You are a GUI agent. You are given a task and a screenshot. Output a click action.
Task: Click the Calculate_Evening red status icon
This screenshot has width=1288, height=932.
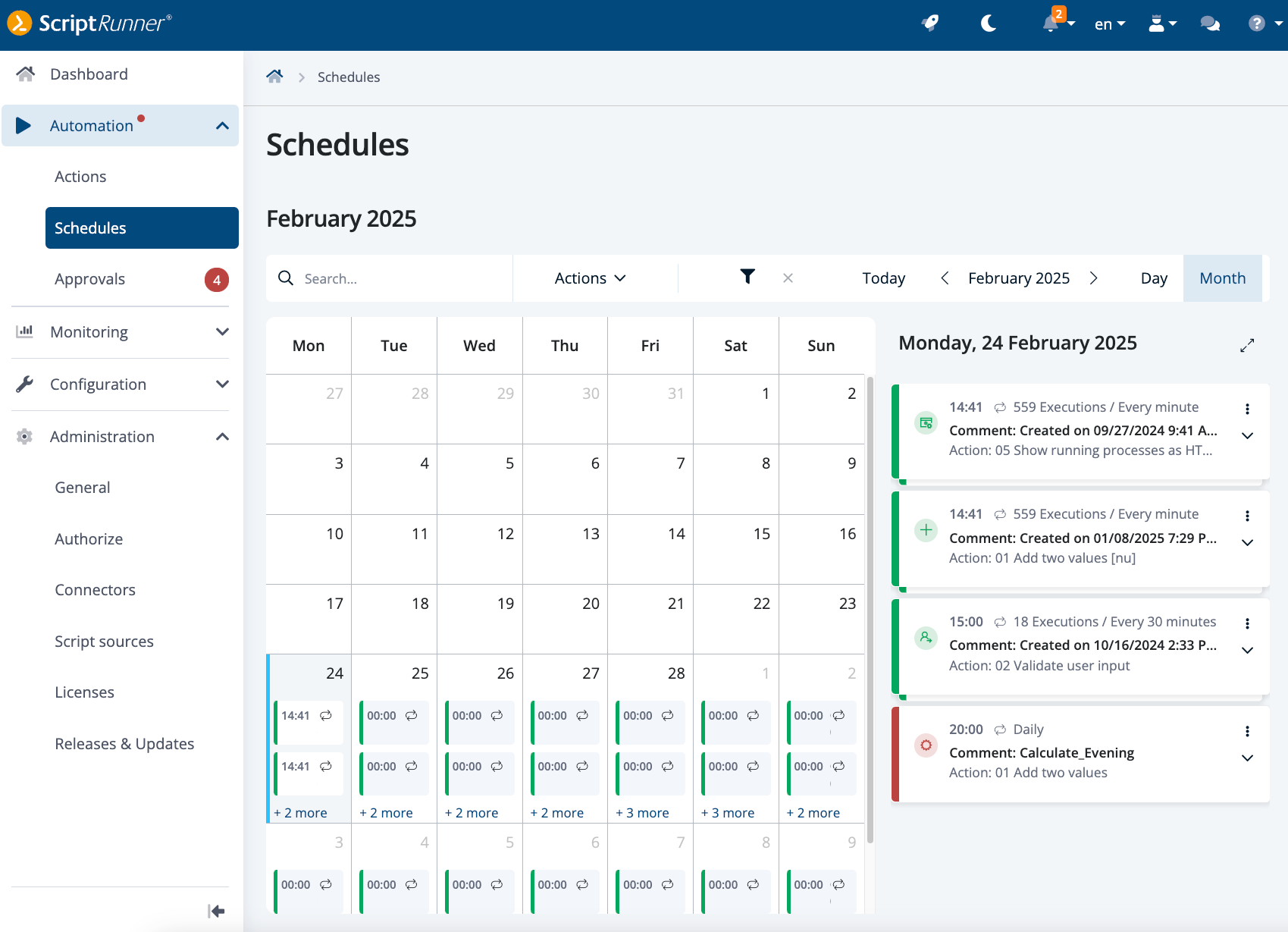click(x=926, y=745)
